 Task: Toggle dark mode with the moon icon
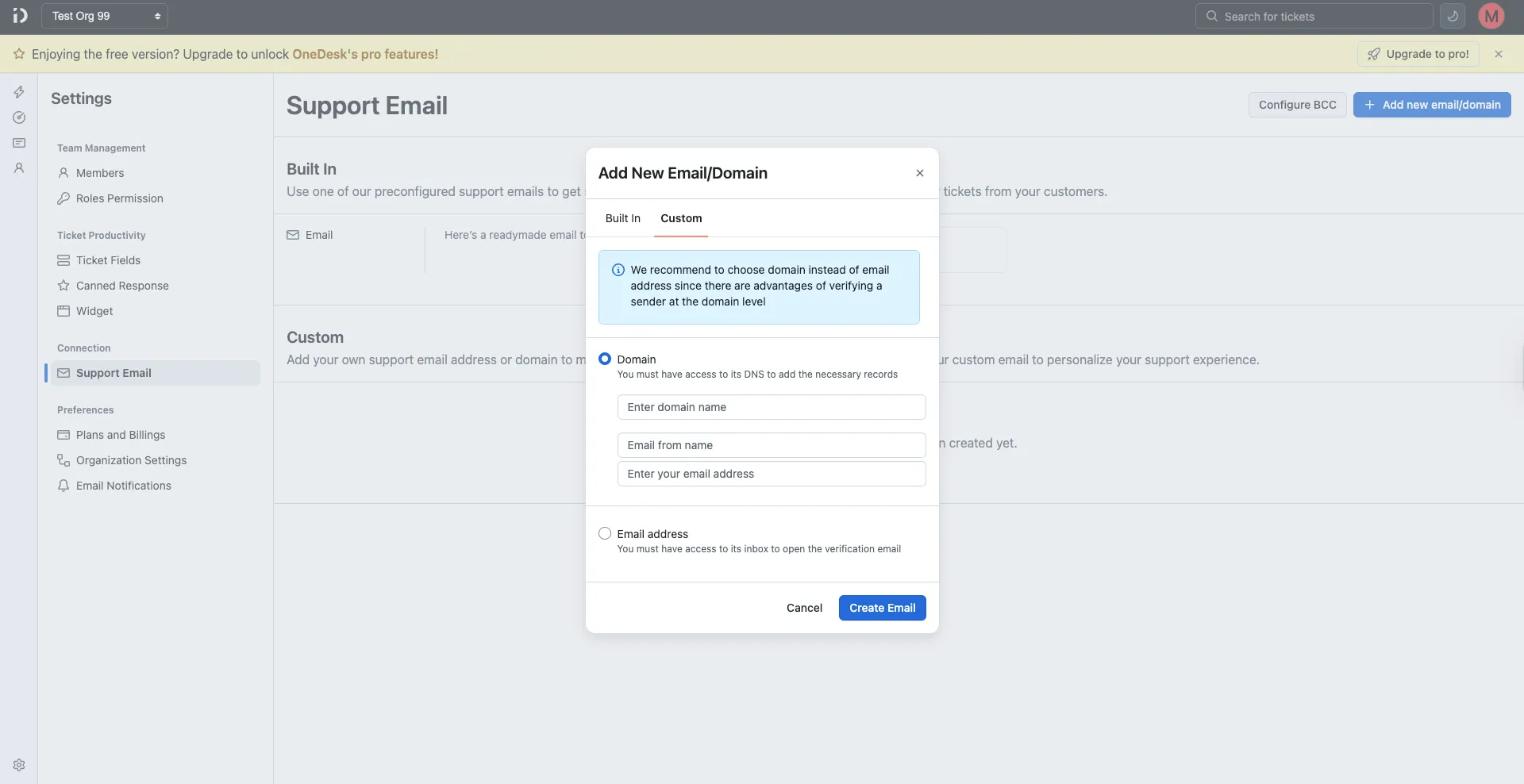[x=1452, y=15]
